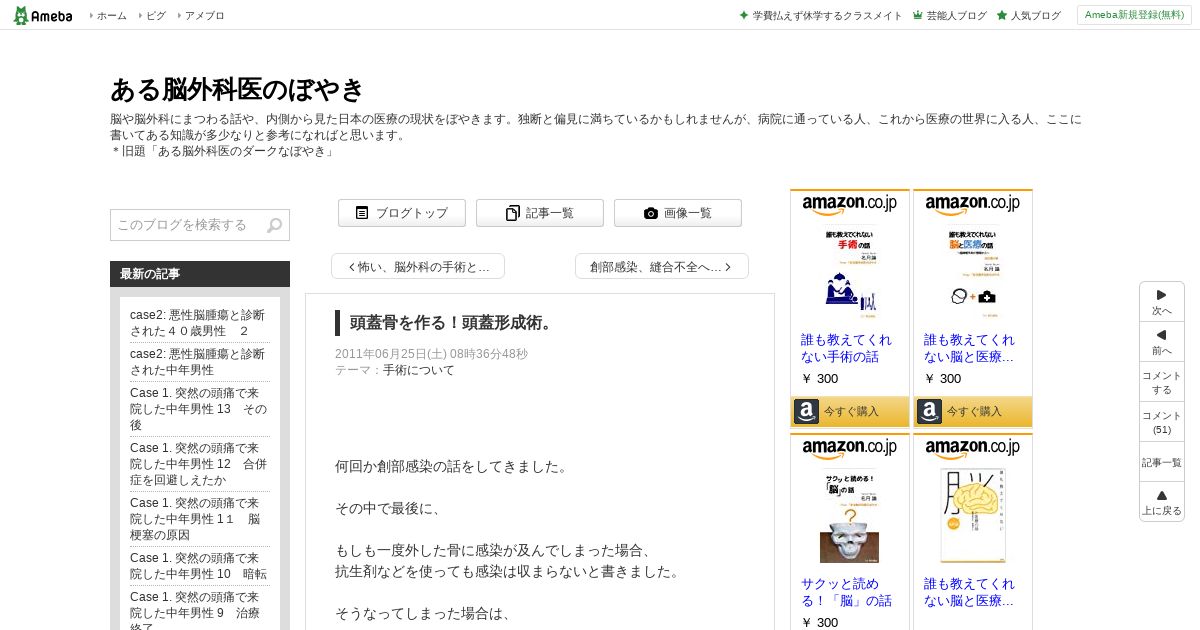Click コメントする in the side panel
1200x630 pixels.
coord(1161,382)
